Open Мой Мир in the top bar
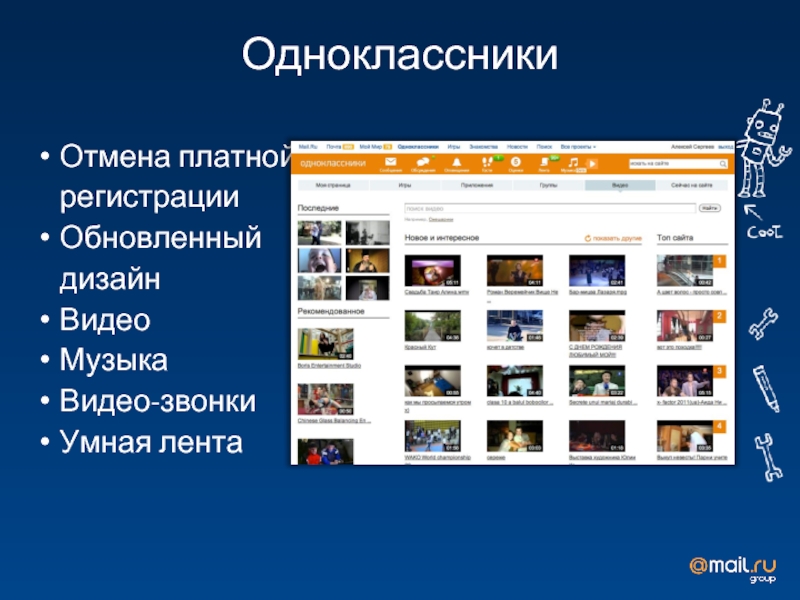The height and width of the screenshot is (600, 800). point(370,147)
